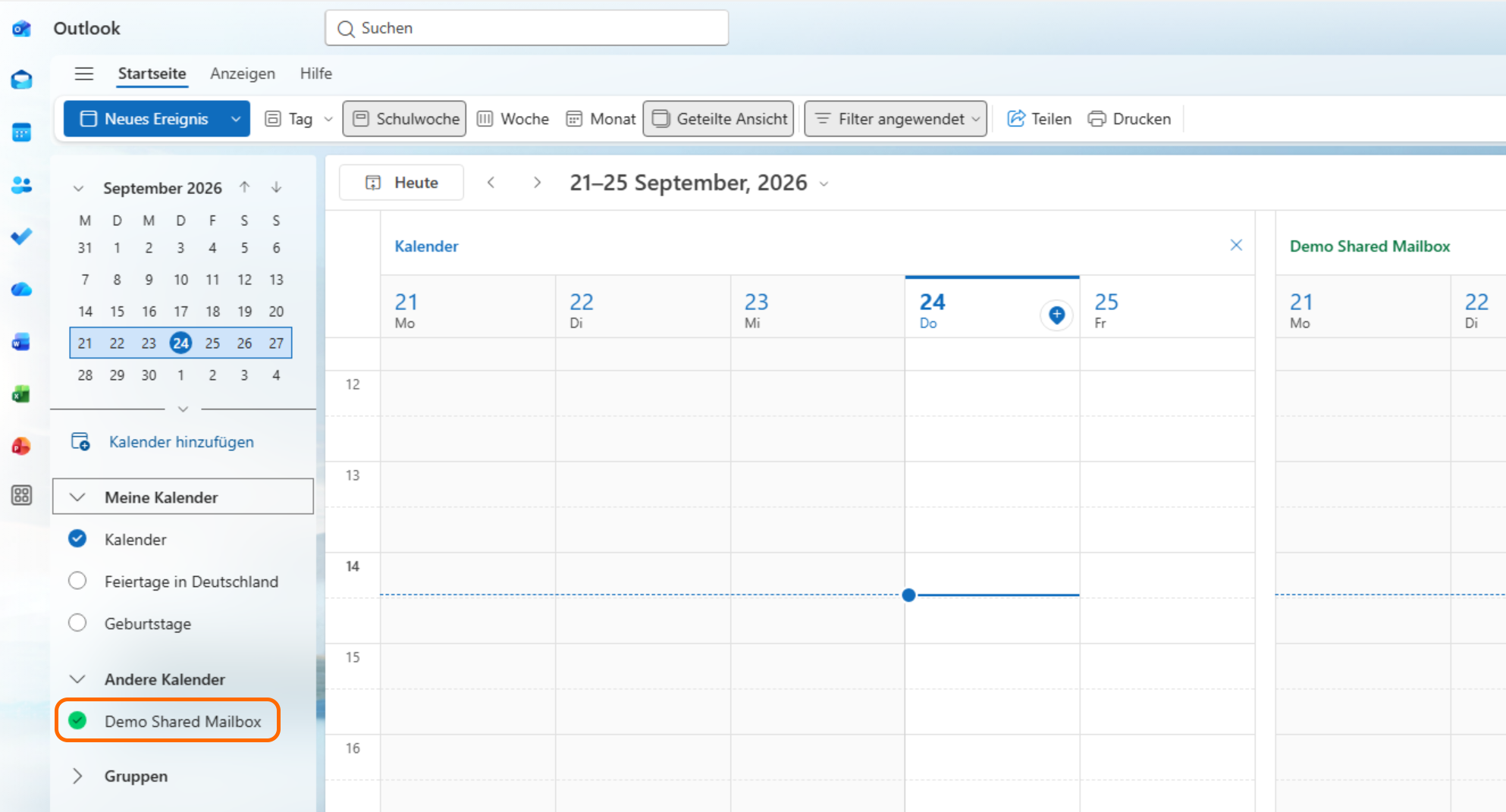Open the Hilfe tab
Viewport: 1506px width, 812px height.
point(316,74)
